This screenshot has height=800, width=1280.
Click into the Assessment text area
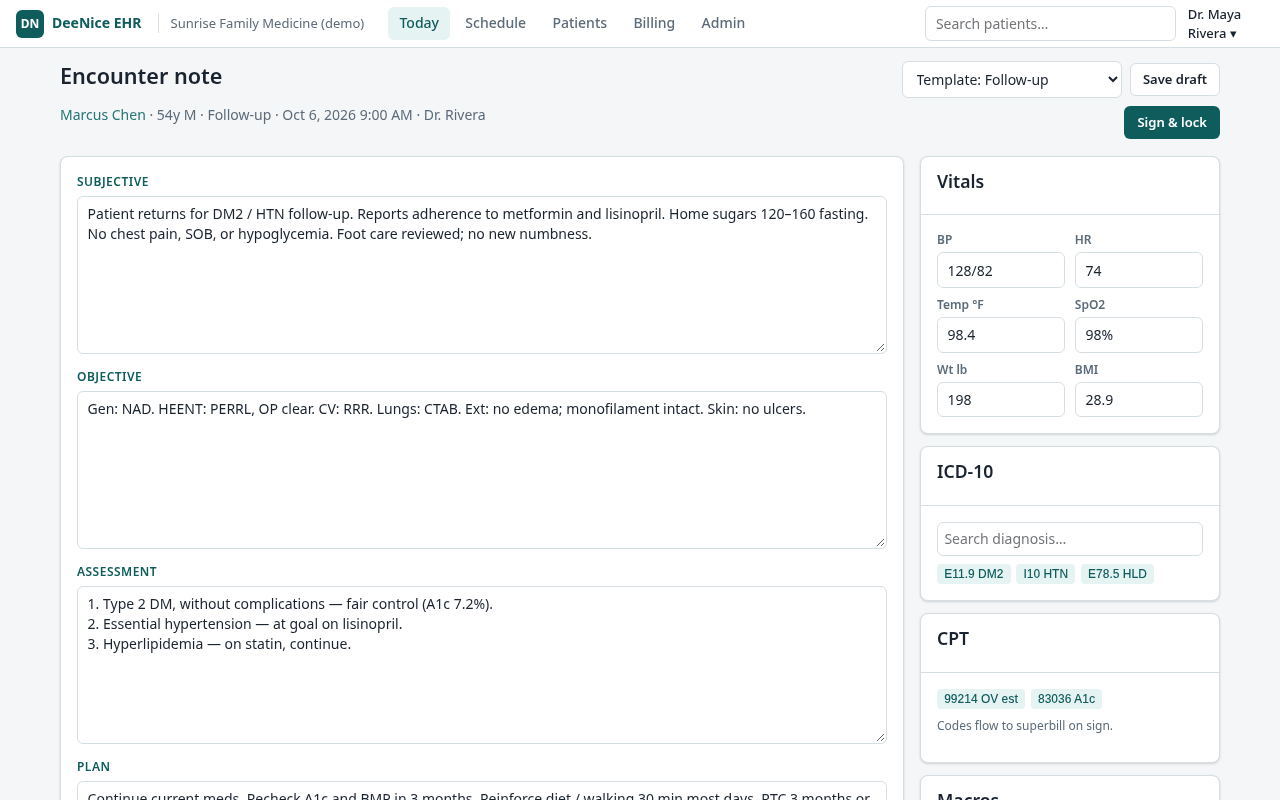point(482,665)
